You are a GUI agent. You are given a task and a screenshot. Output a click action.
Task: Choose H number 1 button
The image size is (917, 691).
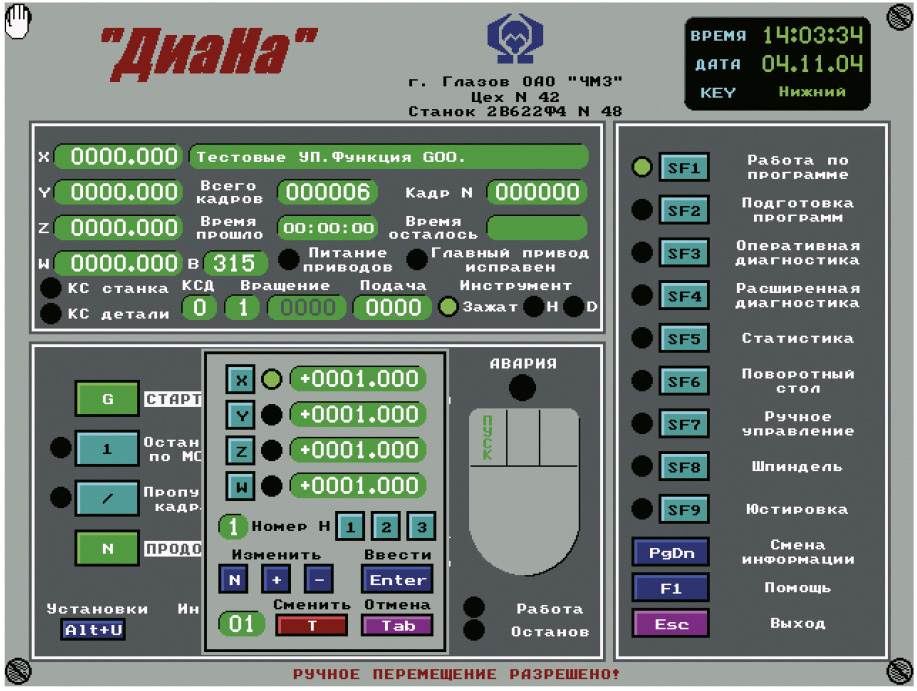[350, 527]
